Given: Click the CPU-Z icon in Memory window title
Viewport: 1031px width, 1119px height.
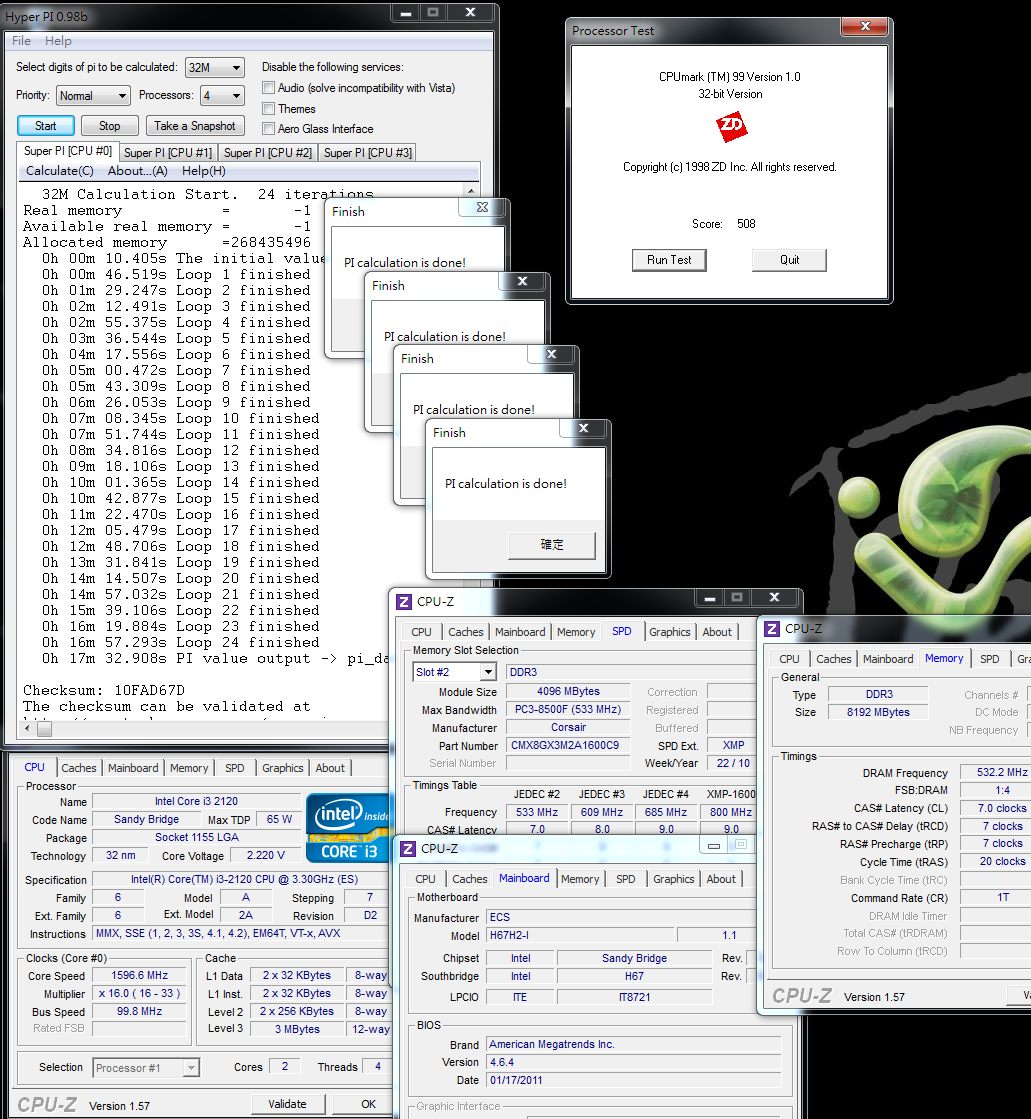Looking at the screenshot, I should click(x=772, y=629).
